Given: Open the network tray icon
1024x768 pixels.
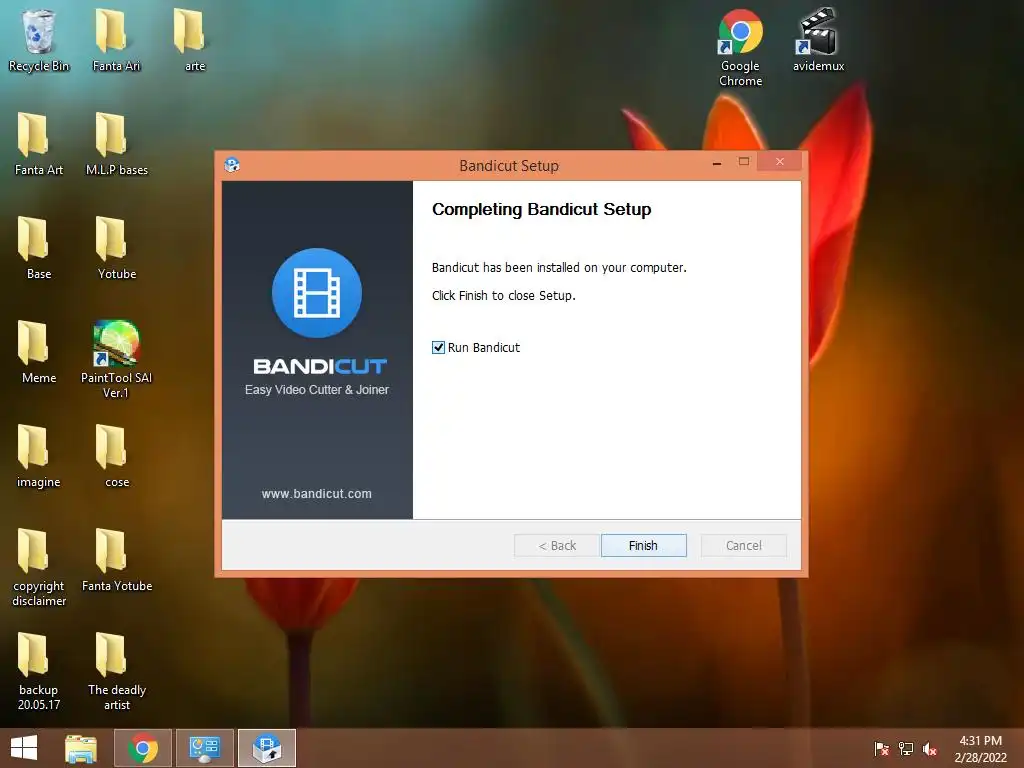Looking at the screenshot, I should (906, 749).
